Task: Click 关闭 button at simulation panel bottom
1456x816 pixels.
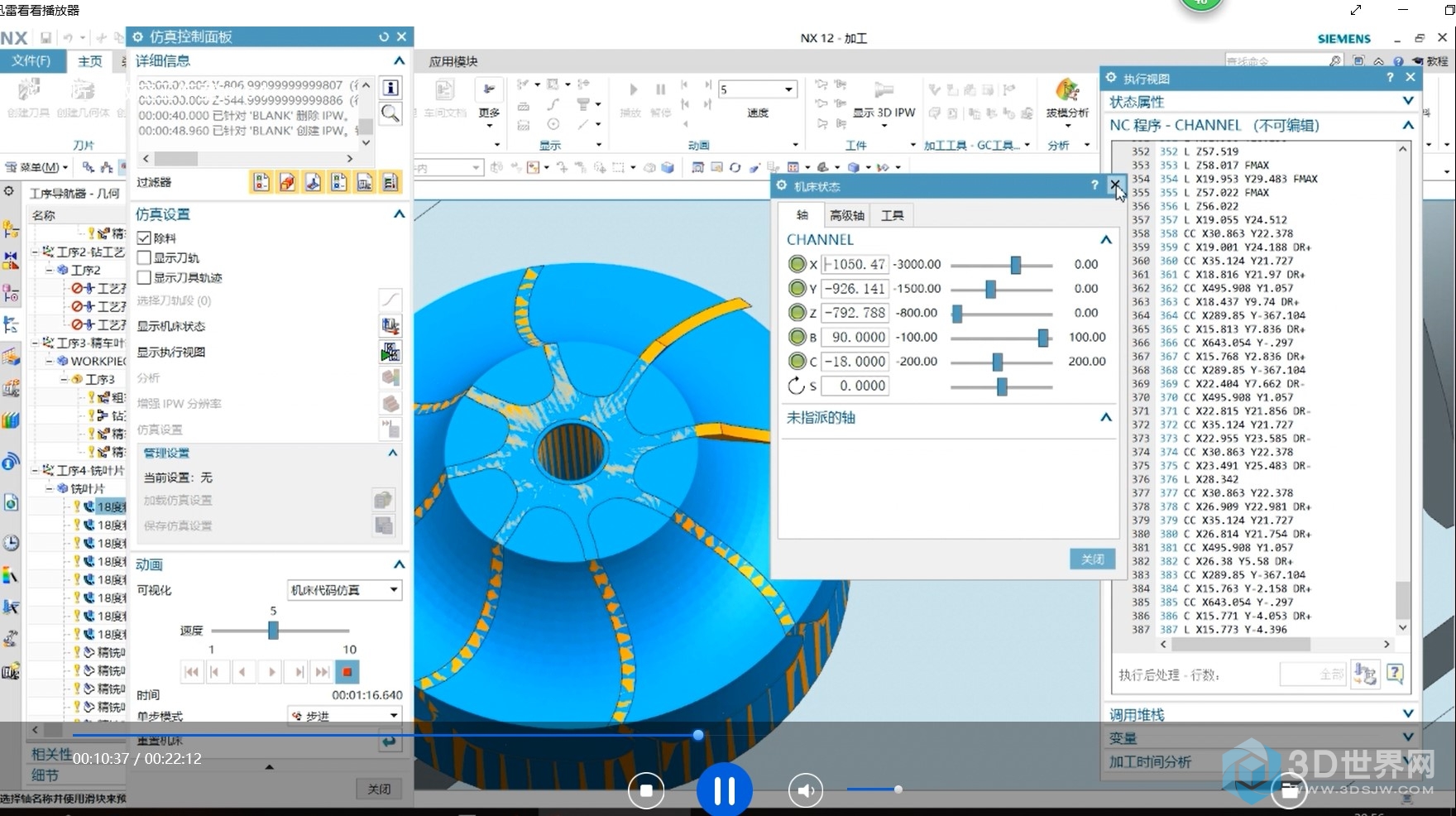Action: pyautogui.click(x=379, y=789)
